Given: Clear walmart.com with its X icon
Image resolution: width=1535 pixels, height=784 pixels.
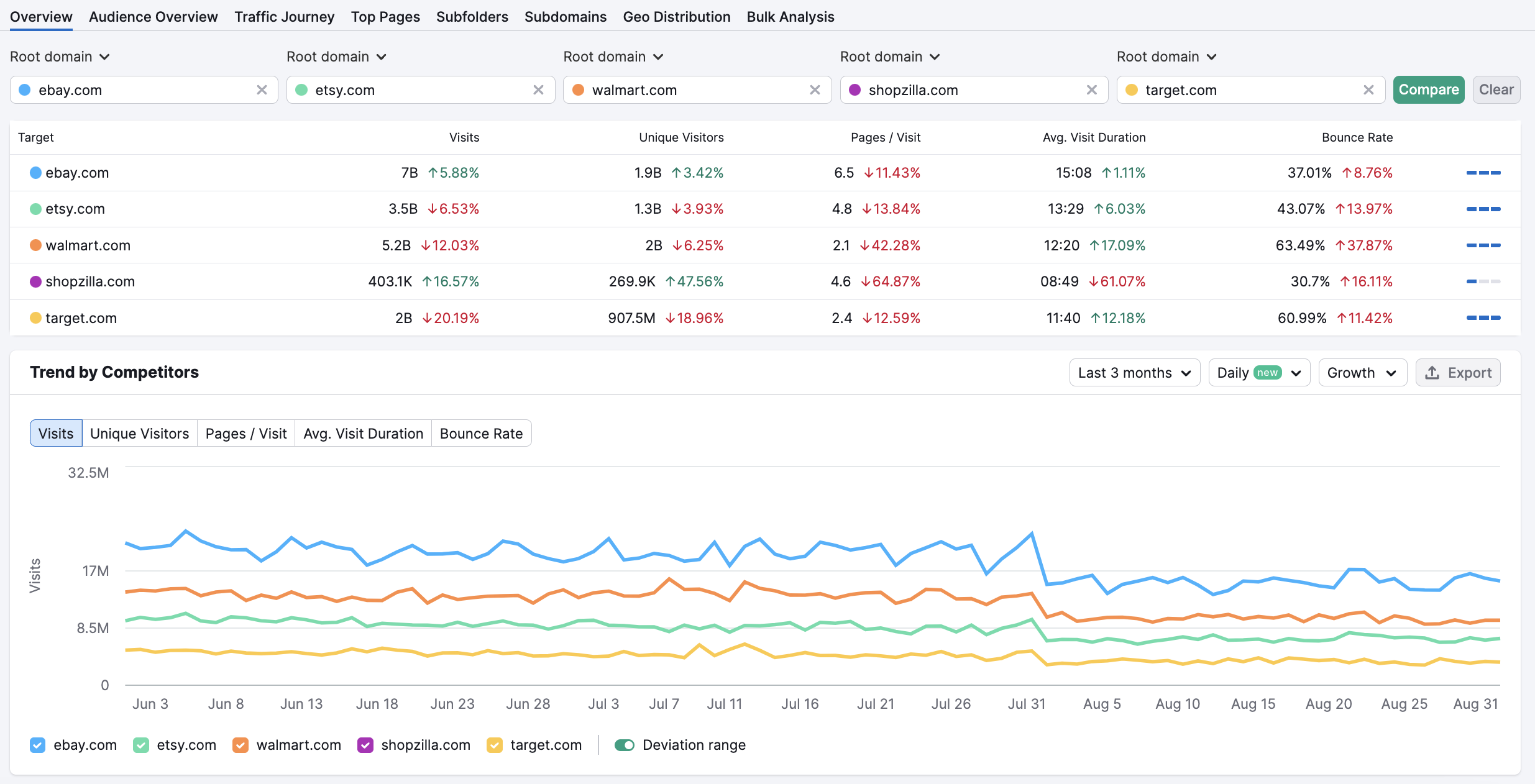Looking at the screenshot, I should point(815,90).
